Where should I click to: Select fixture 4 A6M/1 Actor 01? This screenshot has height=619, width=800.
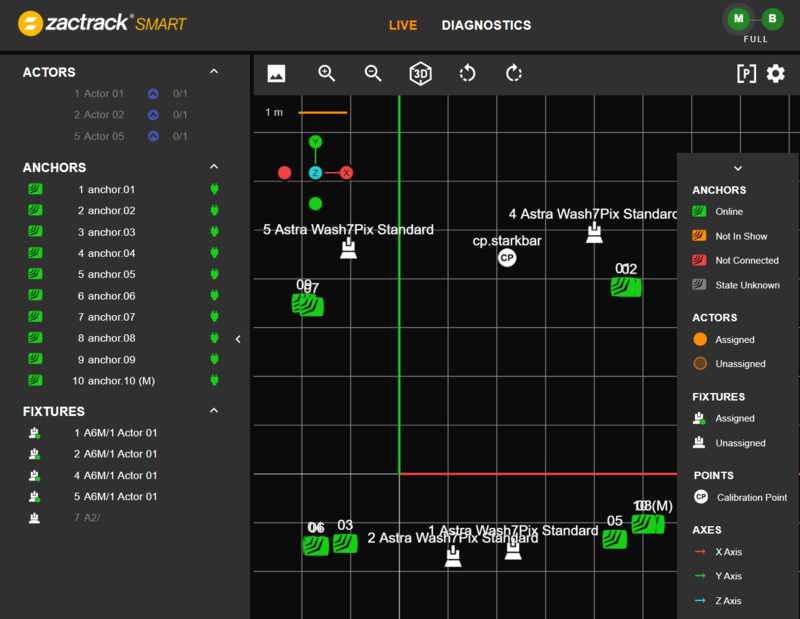tap(115, 476)
